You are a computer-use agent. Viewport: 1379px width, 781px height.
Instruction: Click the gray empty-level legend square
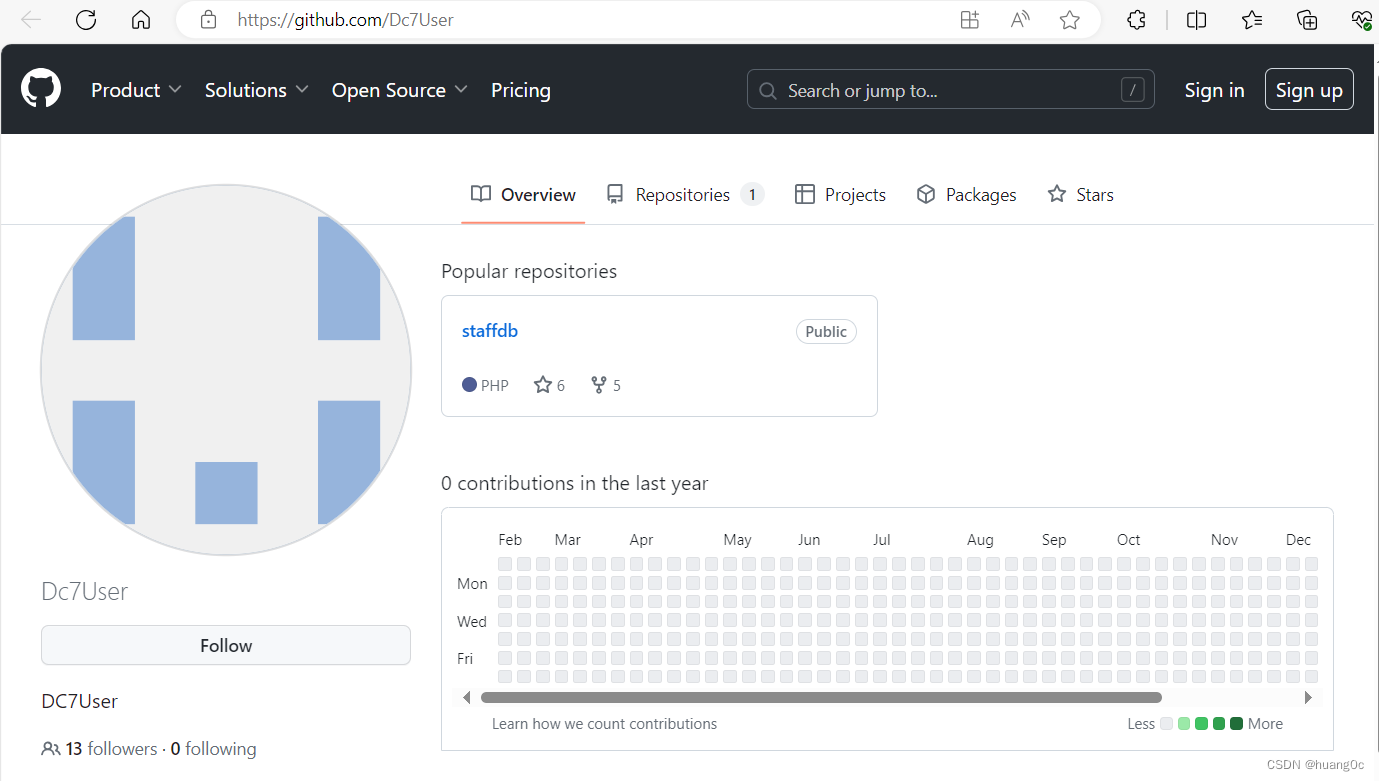[x=1166, y=724]
